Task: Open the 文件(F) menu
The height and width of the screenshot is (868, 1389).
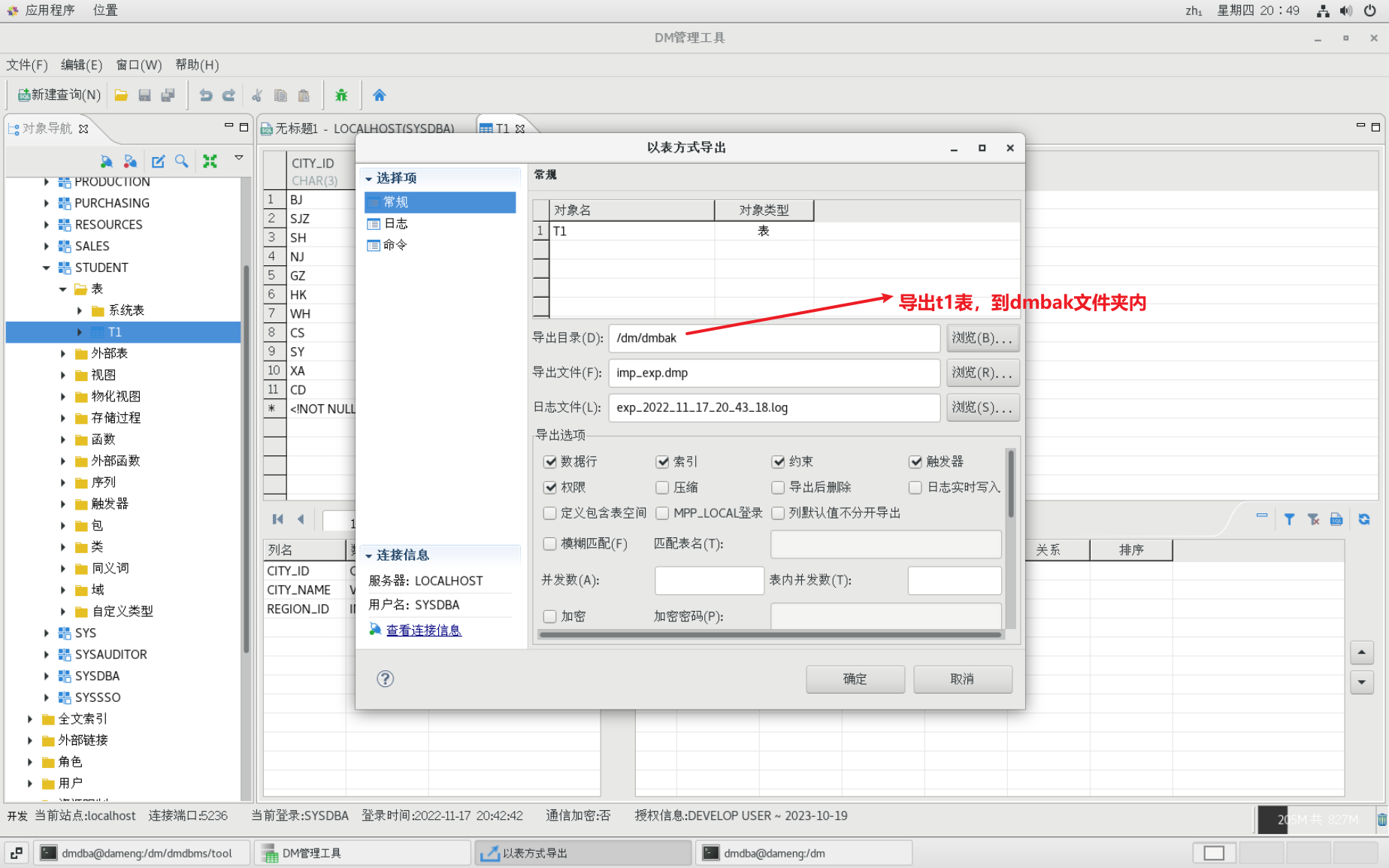Action: 26,65
